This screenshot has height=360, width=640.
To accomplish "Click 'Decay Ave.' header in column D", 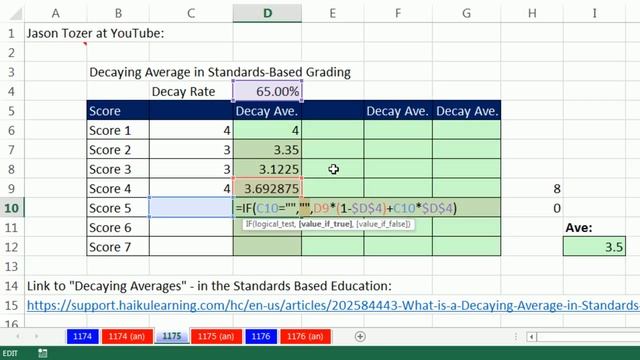I will (x=267, y=111).
